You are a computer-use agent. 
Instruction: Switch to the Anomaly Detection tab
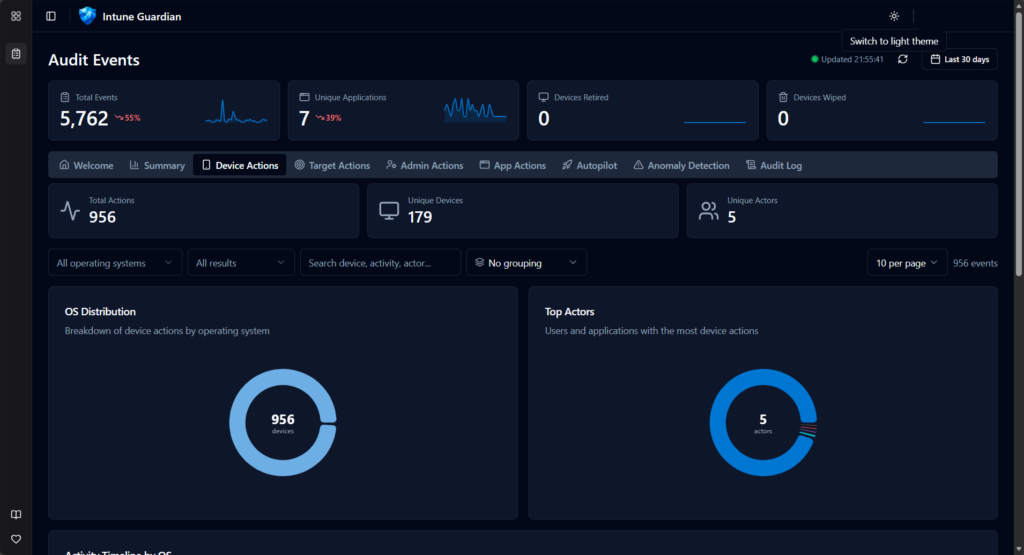tap(679, 165)
